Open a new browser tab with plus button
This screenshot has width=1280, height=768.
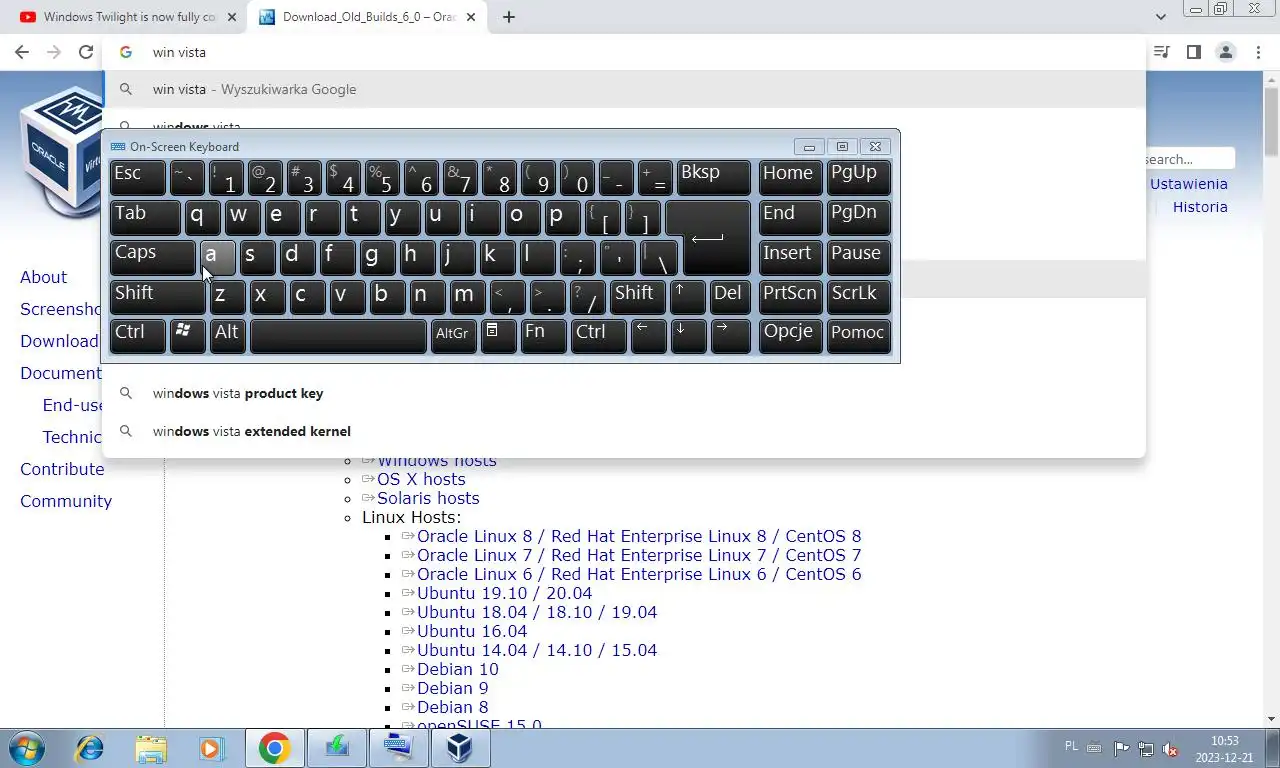coord(509,17)
